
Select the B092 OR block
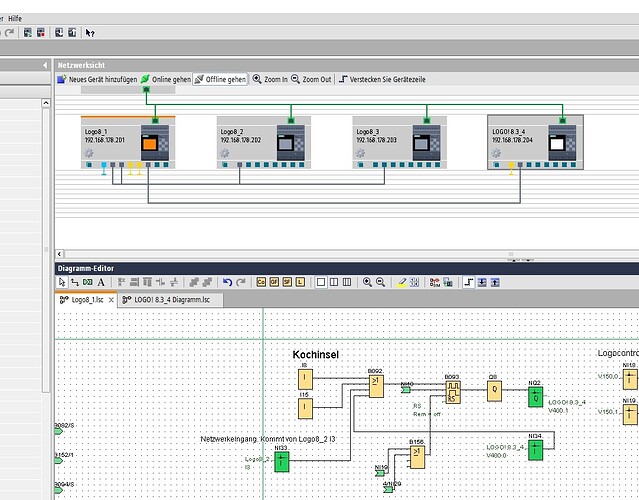tap(376, 386)
